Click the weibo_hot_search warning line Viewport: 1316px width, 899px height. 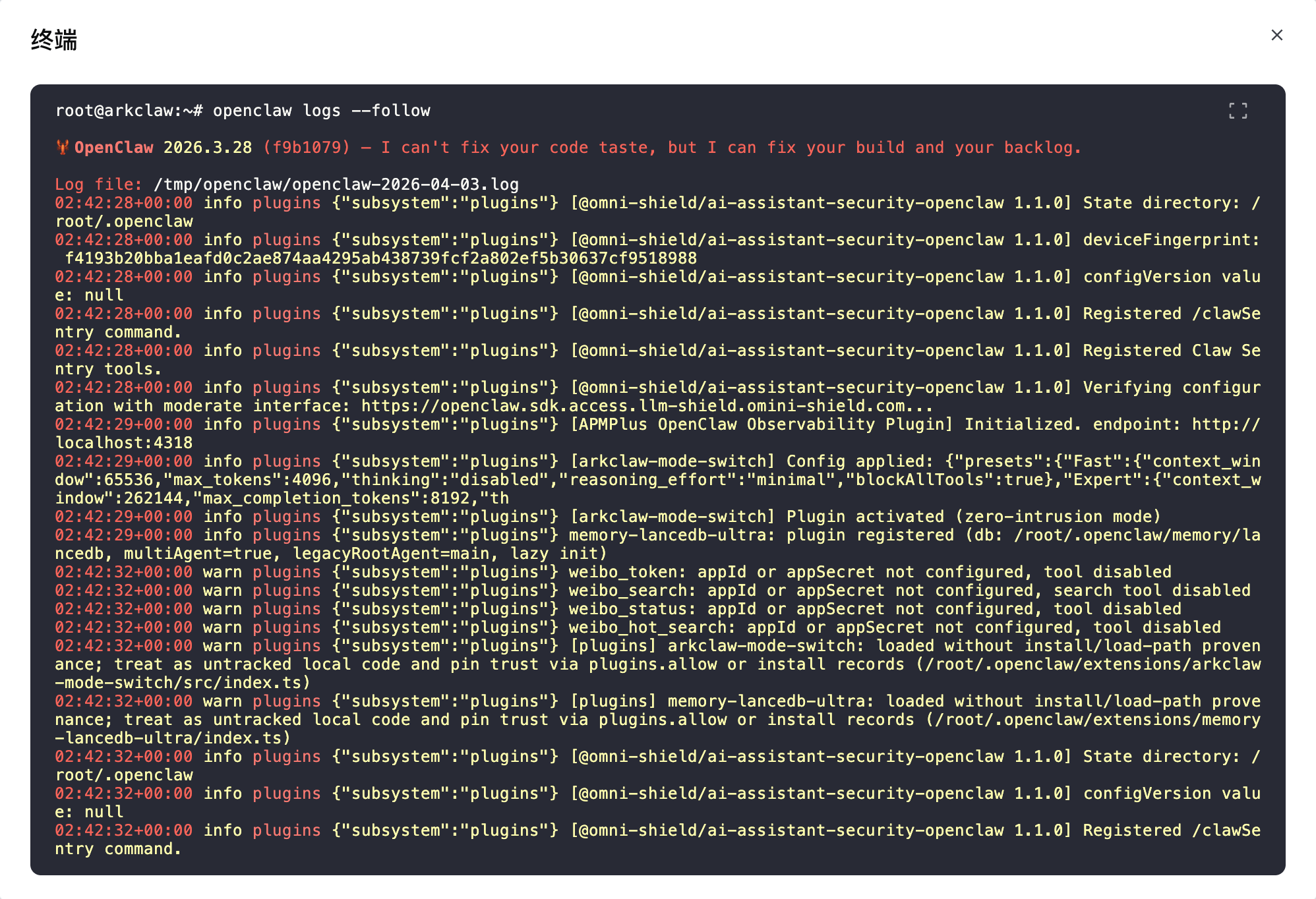[x=659, y=627]
